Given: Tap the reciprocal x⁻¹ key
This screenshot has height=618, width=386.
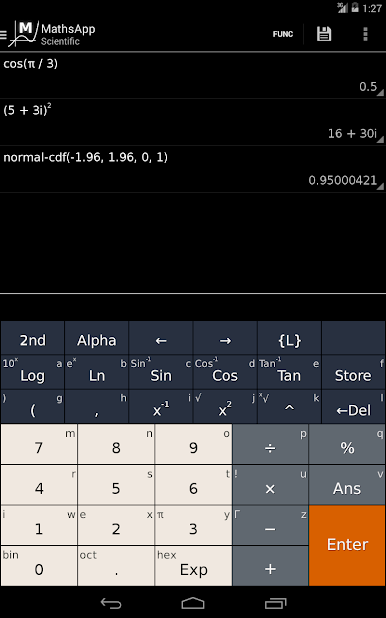Looking at the screenshot, I should tap(161, 407).
